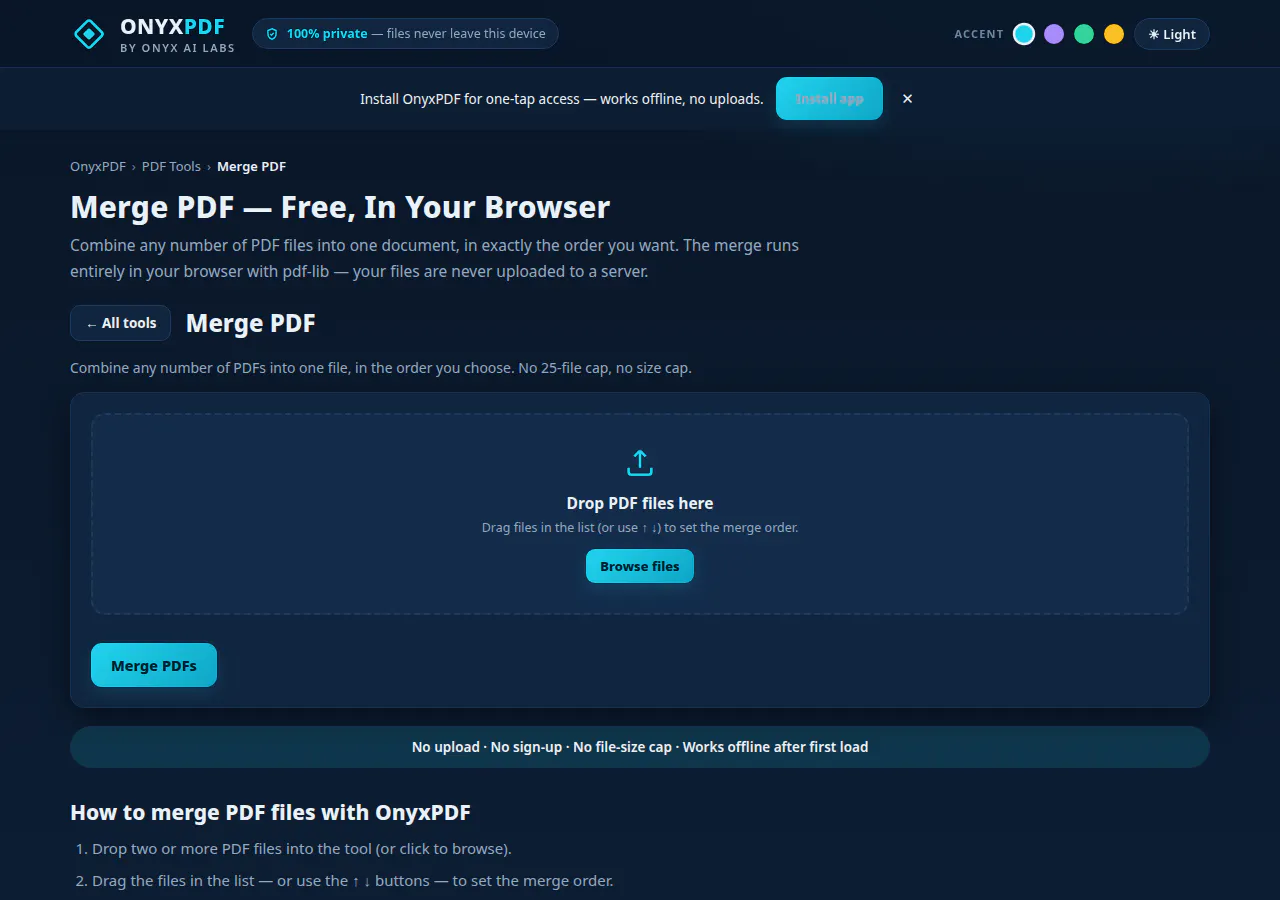
Task: Click step 2 'Drag the files in the list'
Action: click(x=353, y=881)
